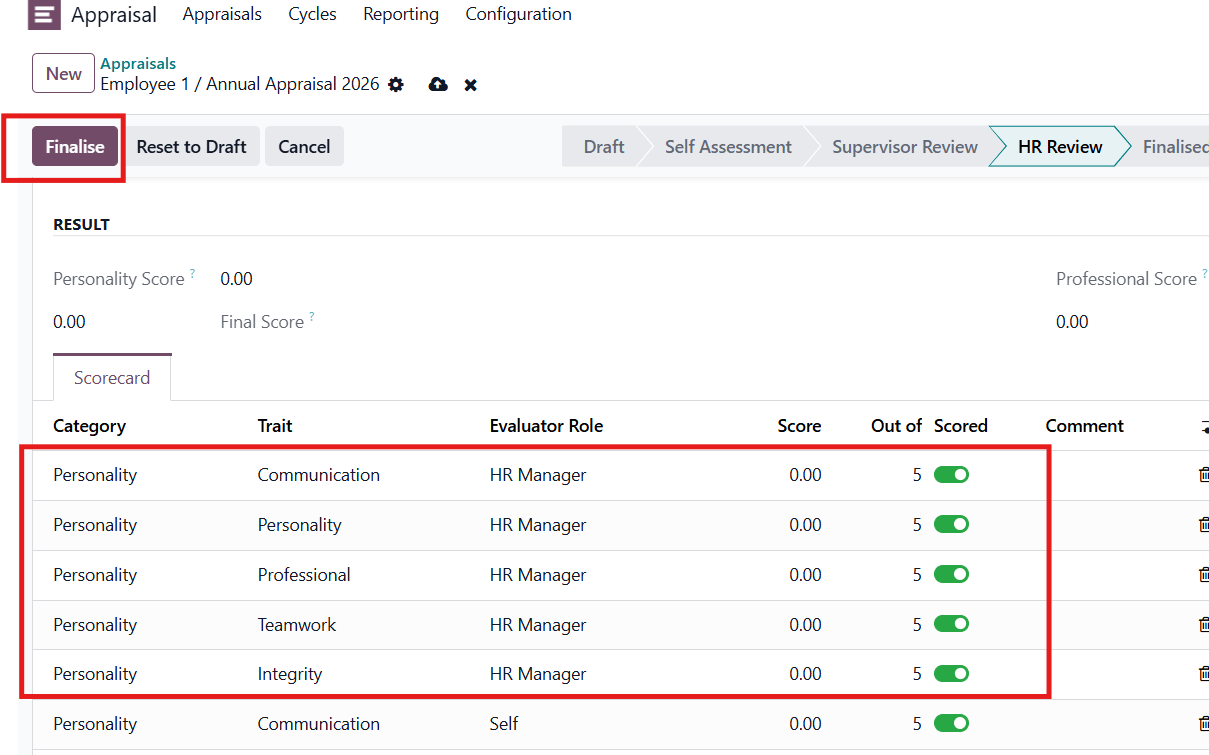Click the Appraisal app title

tap(114, 15)
